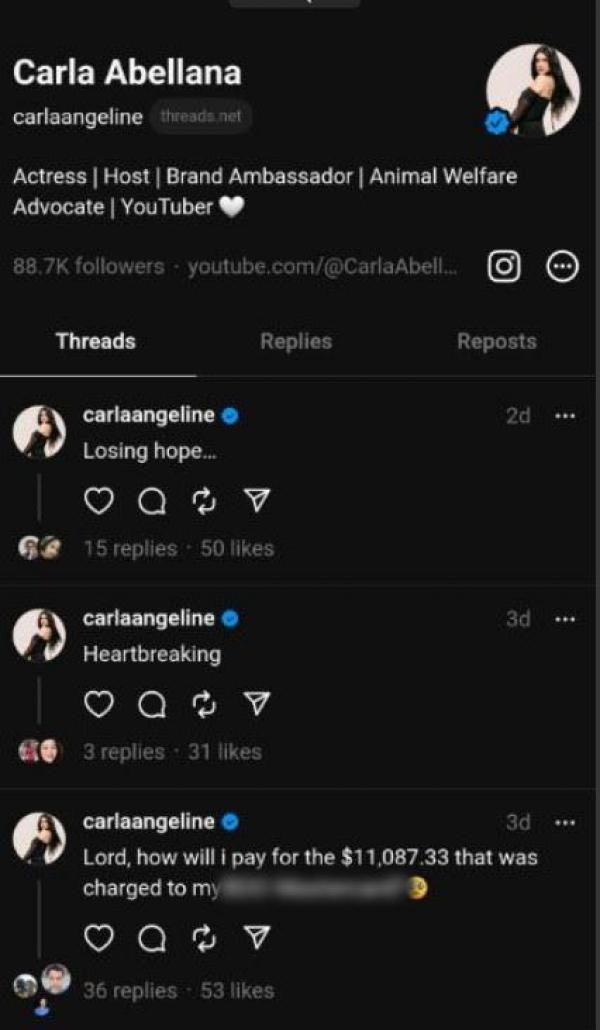Image resolution: width=600 pixels, height=1030 pixels.
Task: Open the youtube.com/@CarlaAbell... link
Action: pyautogui.click(x=323, y=267)
